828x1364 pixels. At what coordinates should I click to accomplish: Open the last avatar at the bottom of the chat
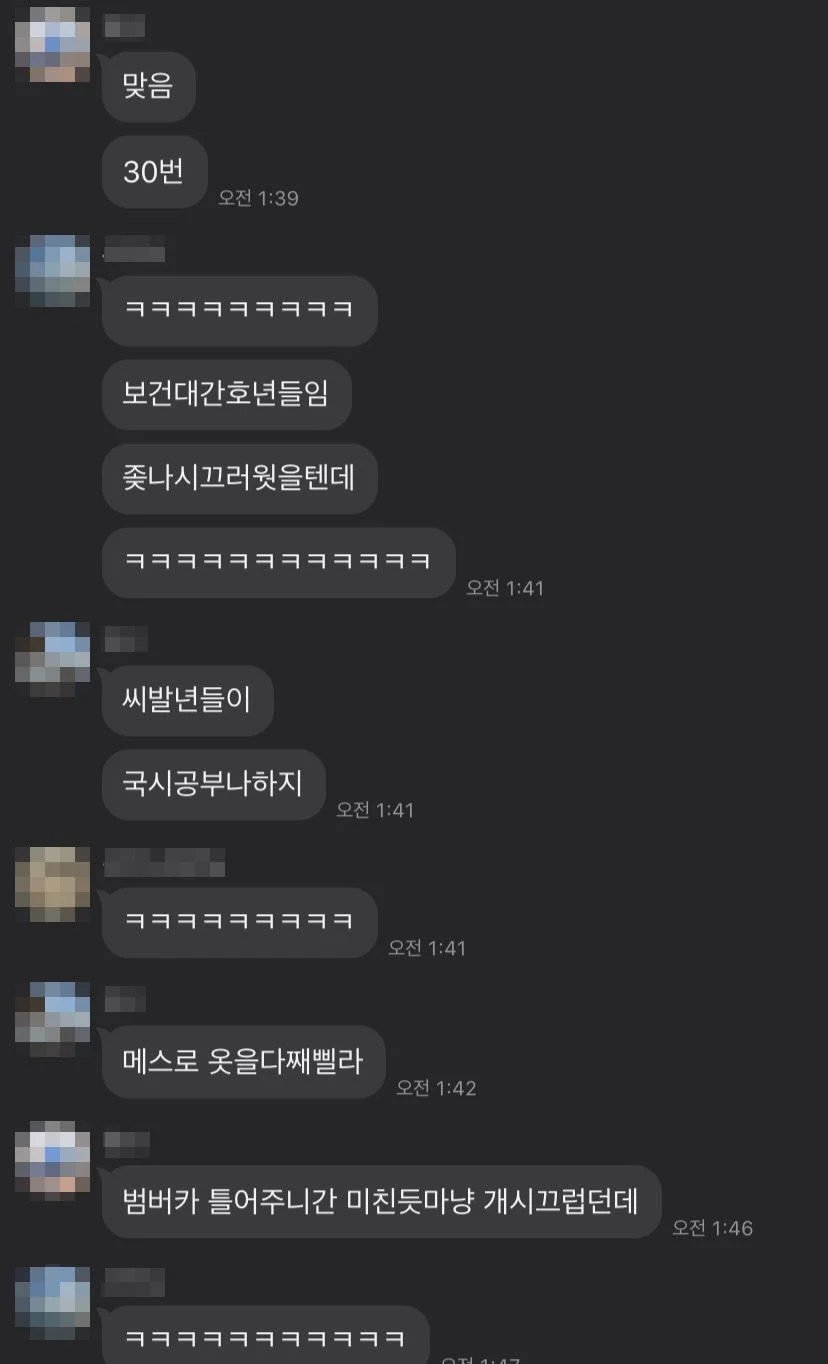(x=53, y=1303)
